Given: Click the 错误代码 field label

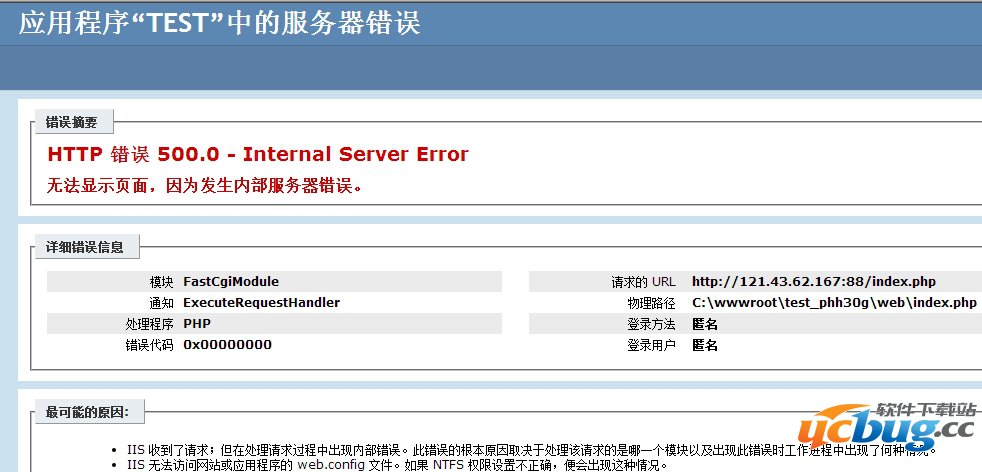Looking at the screenshot, I should [x=149, y=345].
